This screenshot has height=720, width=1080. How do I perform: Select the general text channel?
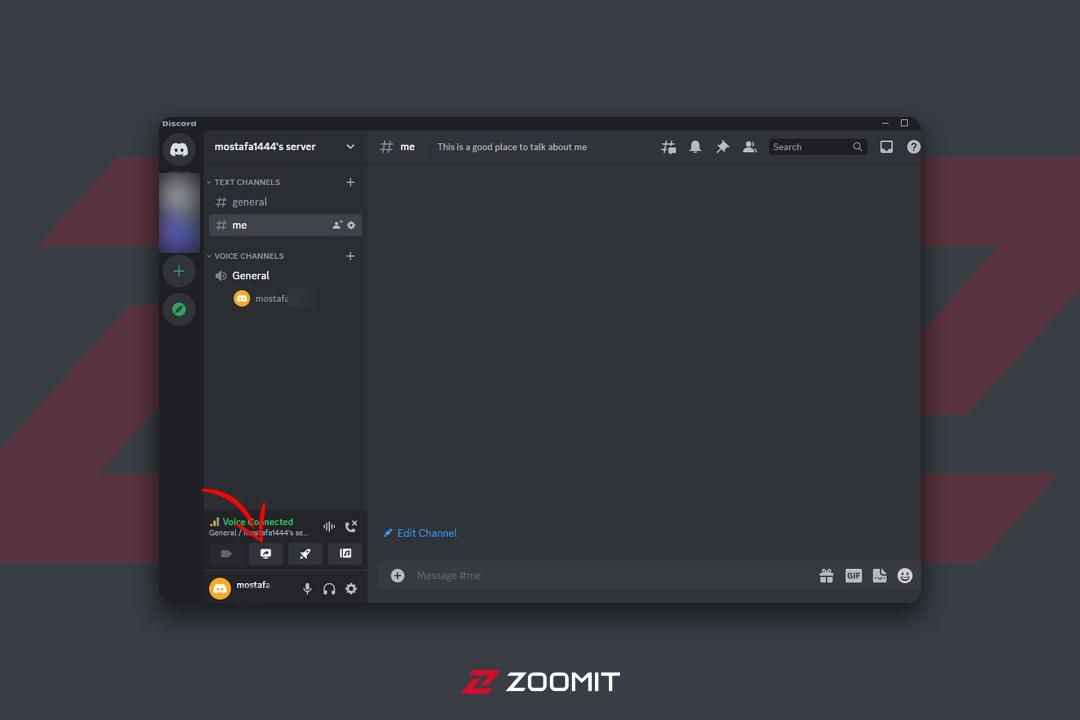pos(285,202)
